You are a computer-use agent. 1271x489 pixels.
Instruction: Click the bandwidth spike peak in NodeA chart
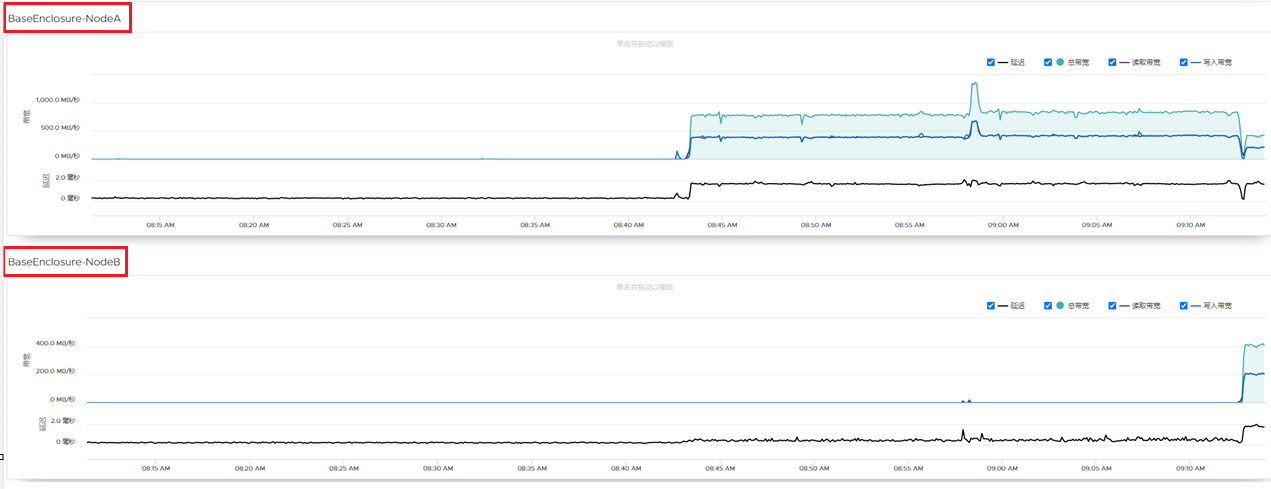[974, 85]
